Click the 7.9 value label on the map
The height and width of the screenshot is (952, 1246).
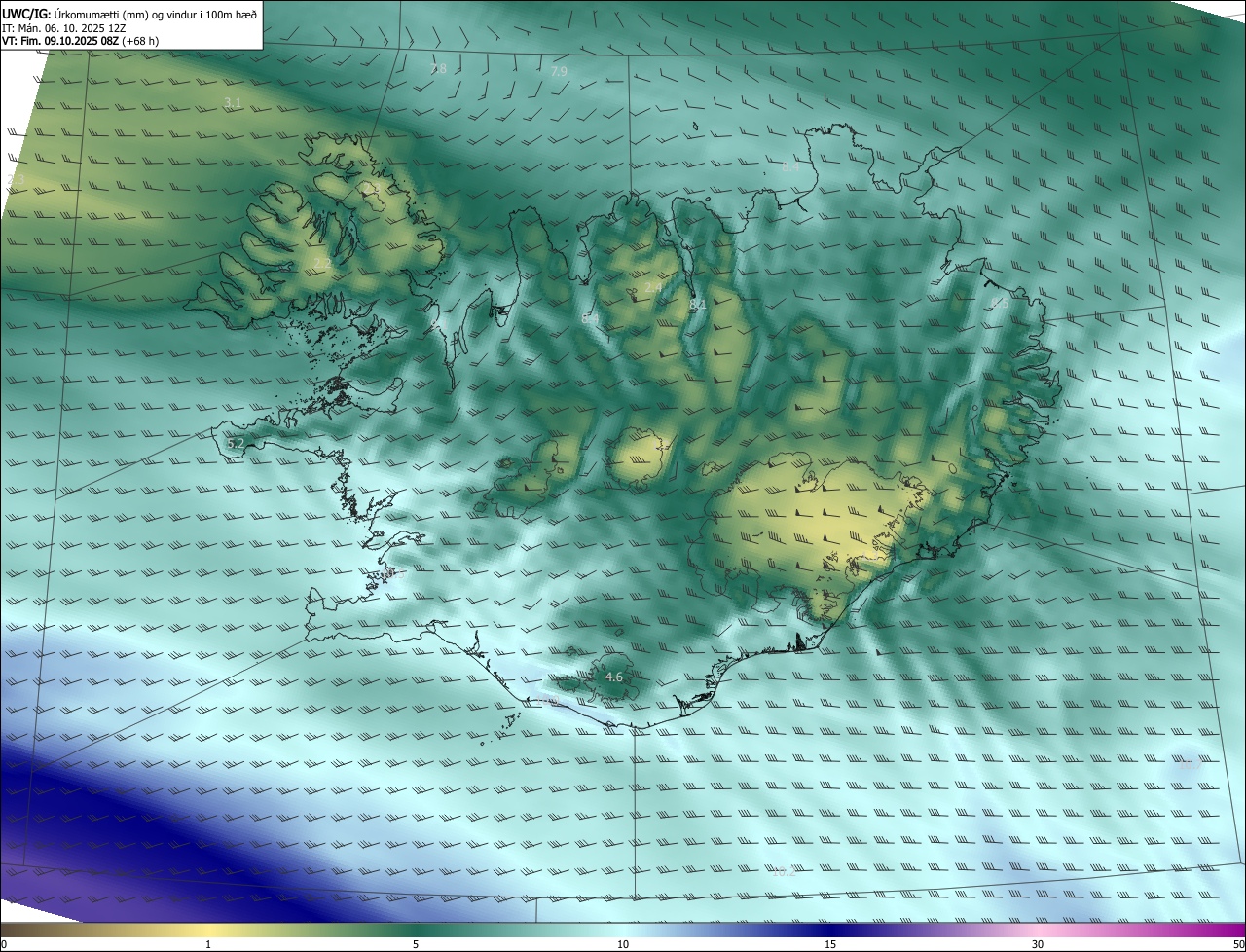pos(559,72)
